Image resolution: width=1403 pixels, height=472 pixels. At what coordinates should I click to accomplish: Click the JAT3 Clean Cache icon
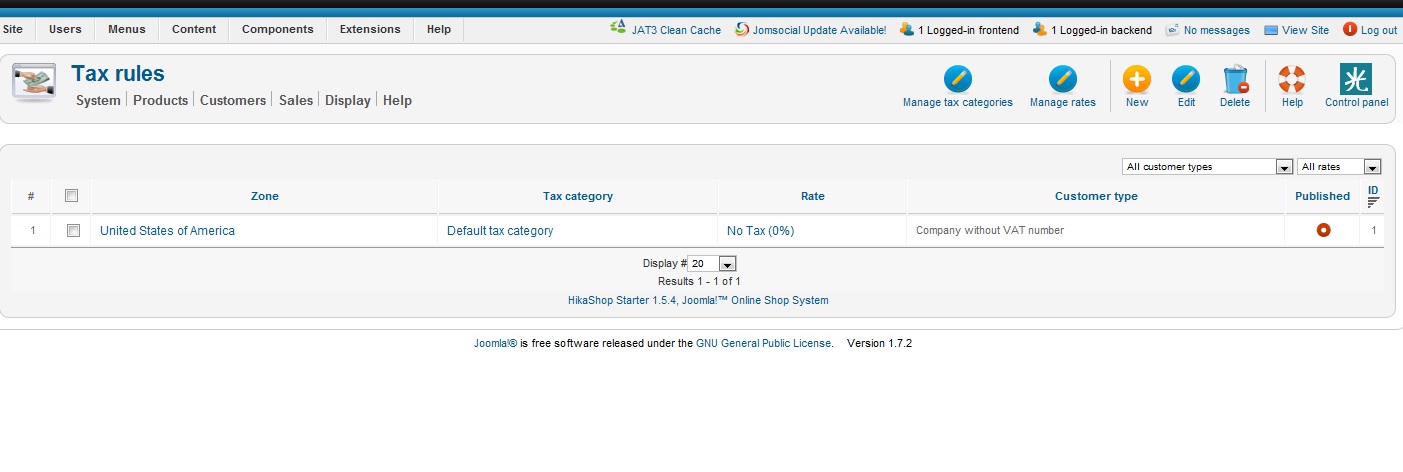coord(618,29)
